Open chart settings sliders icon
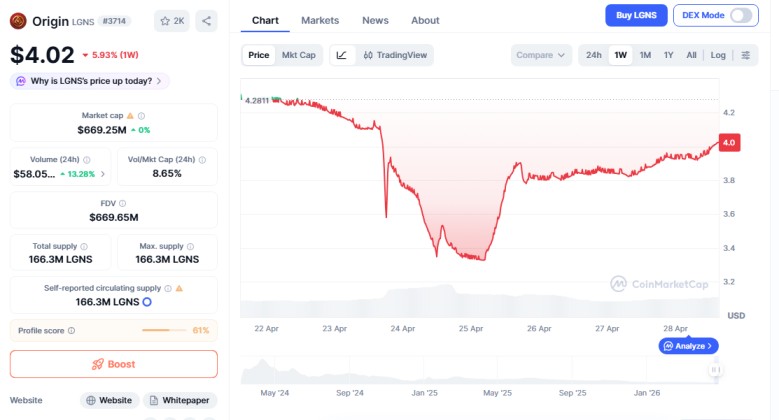This screenshot has width=779, height=420. (x=746, y=55)
